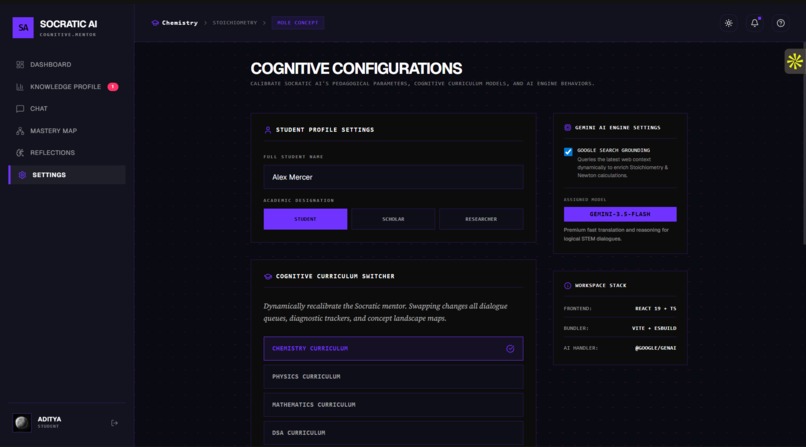
Task: Click the checkmark on Chemistry Curriculum
Action: [x=510, y=348]
